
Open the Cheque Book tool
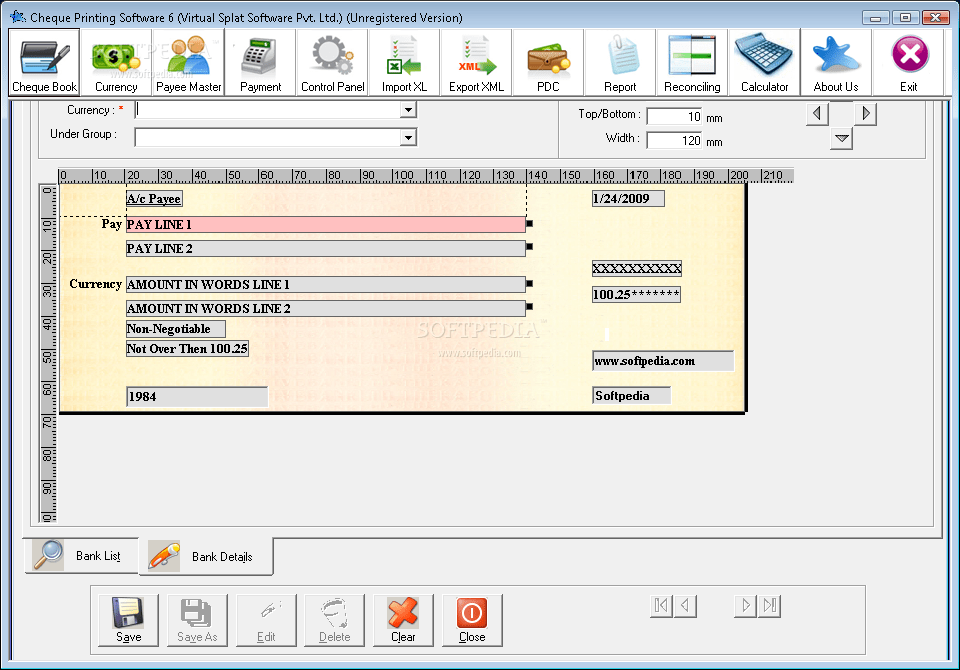point(43,60)
